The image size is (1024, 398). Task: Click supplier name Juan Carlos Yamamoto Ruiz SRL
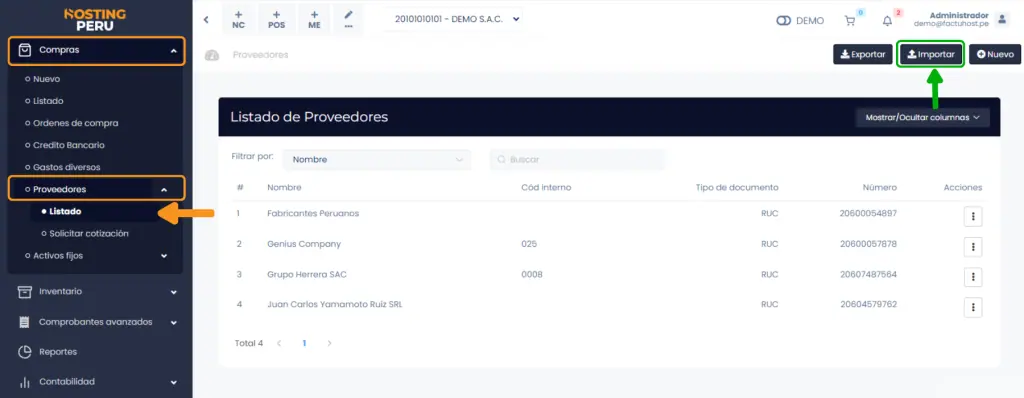coord(334,305)
